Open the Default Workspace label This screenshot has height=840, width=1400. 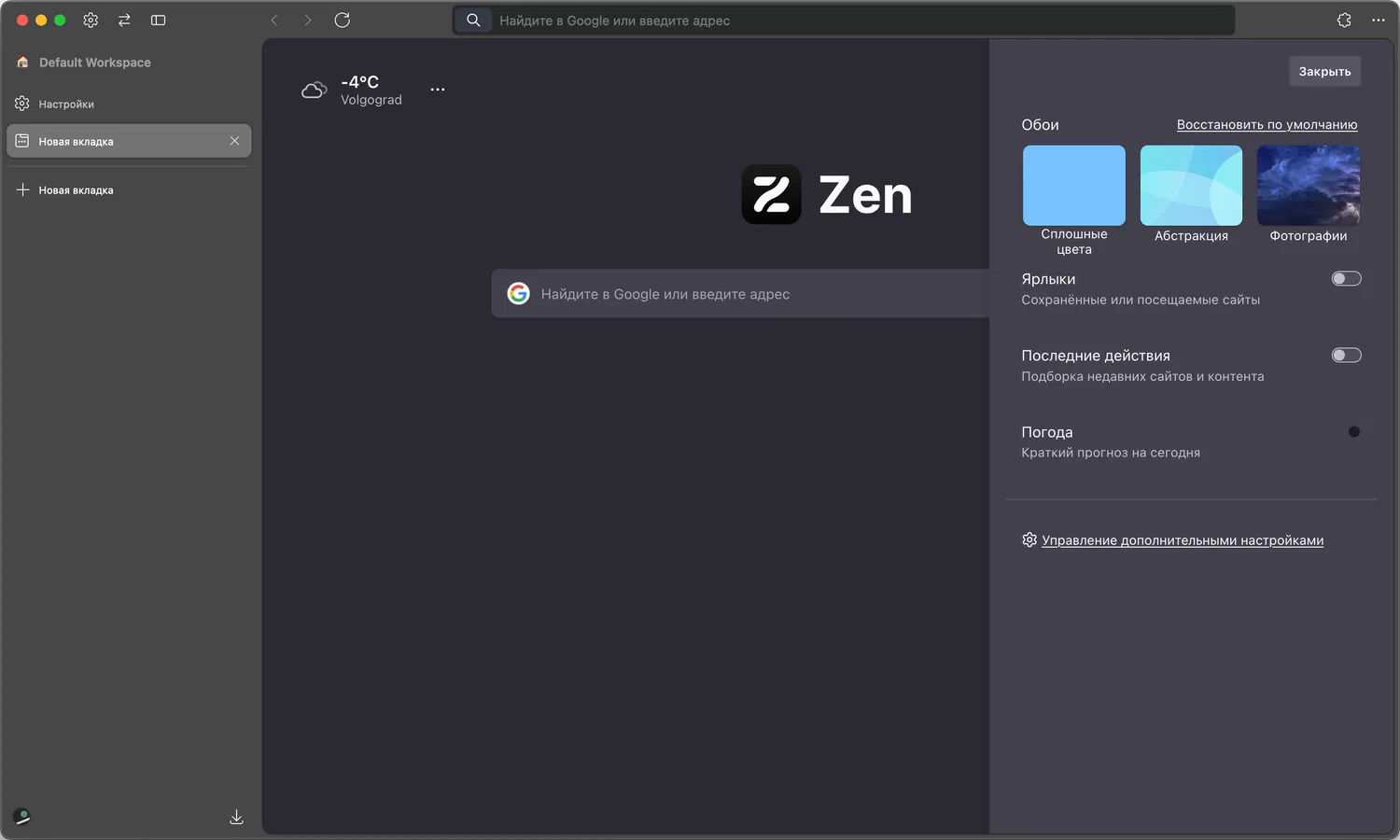point(95,63)
